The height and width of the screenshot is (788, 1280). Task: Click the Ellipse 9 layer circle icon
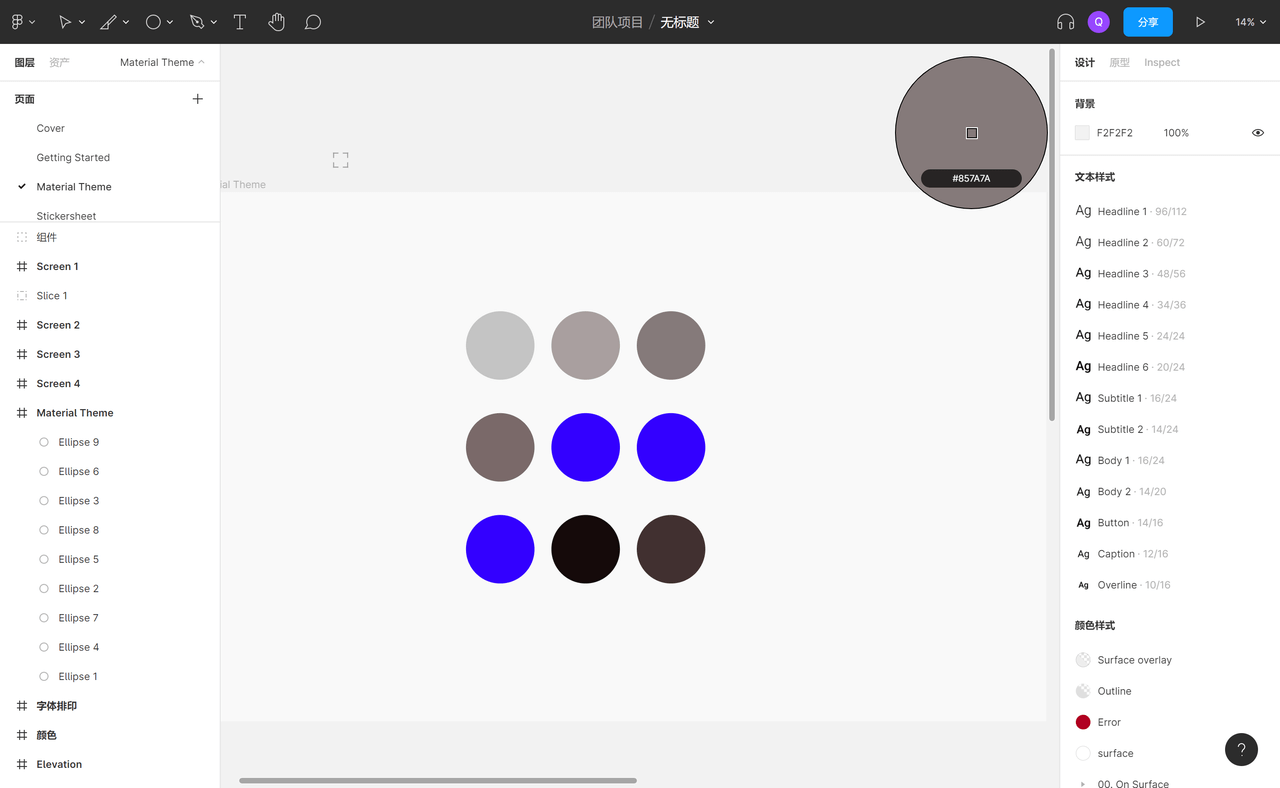[44, 442]
